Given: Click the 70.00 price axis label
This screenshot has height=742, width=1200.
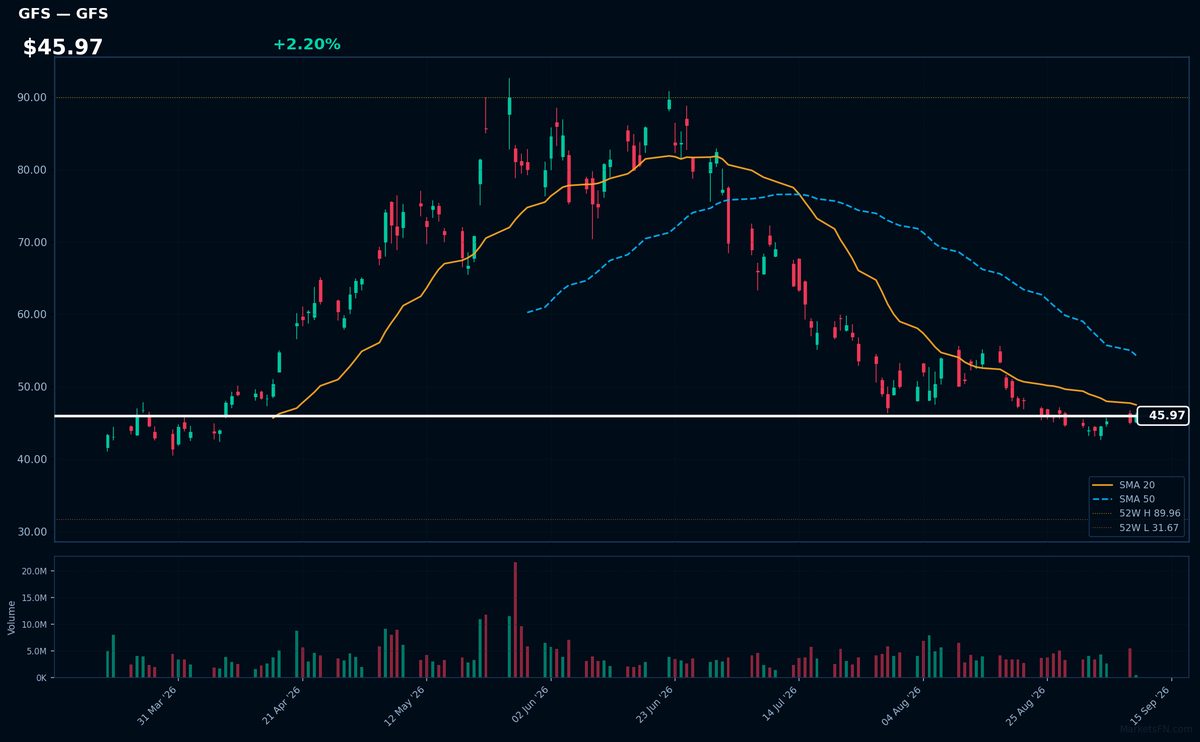Looking at the screenshot, I should [x=33, y=243].
